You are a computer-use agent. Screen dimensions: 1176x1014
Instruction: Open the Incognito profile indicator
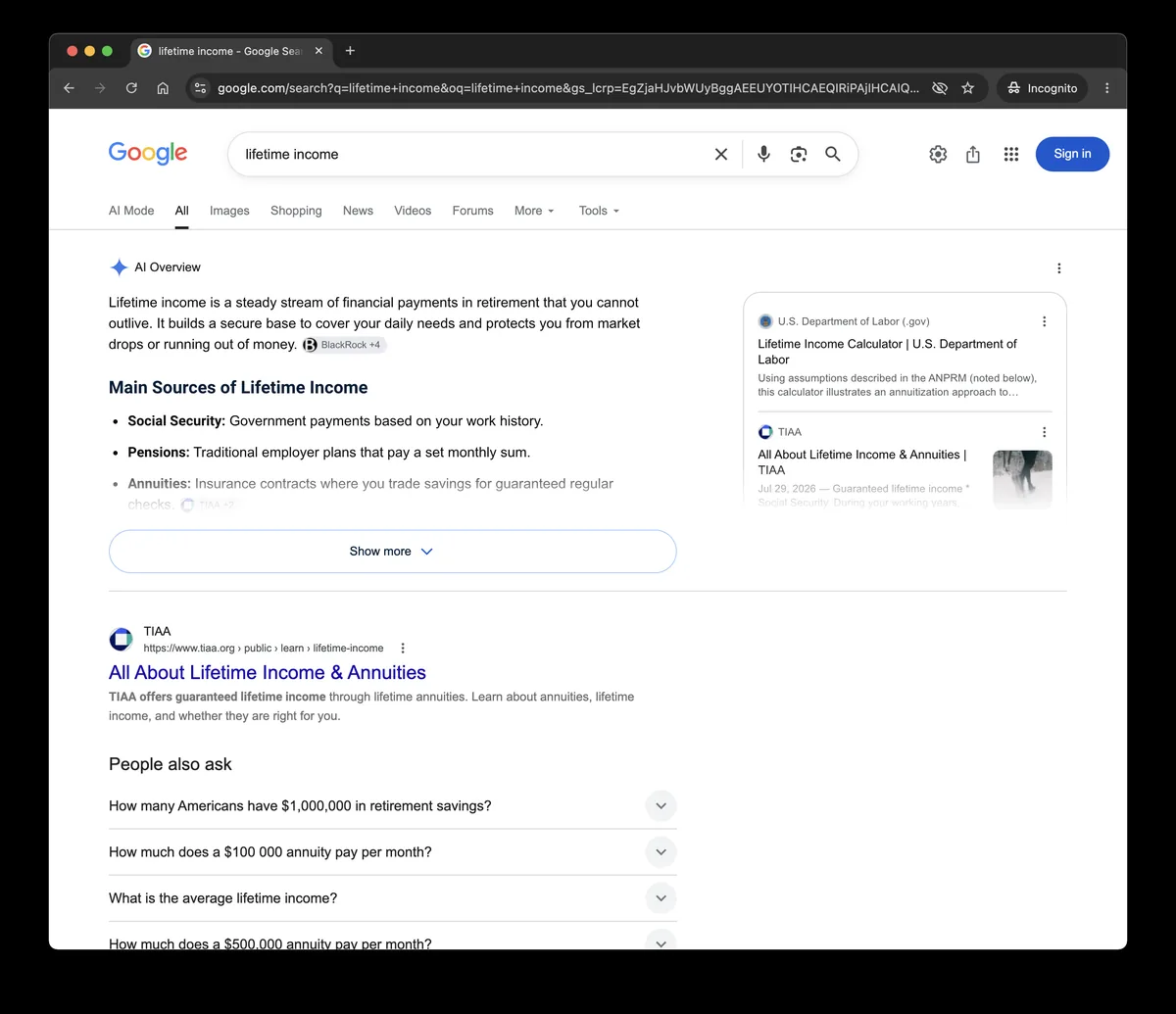click(1043, 88)
